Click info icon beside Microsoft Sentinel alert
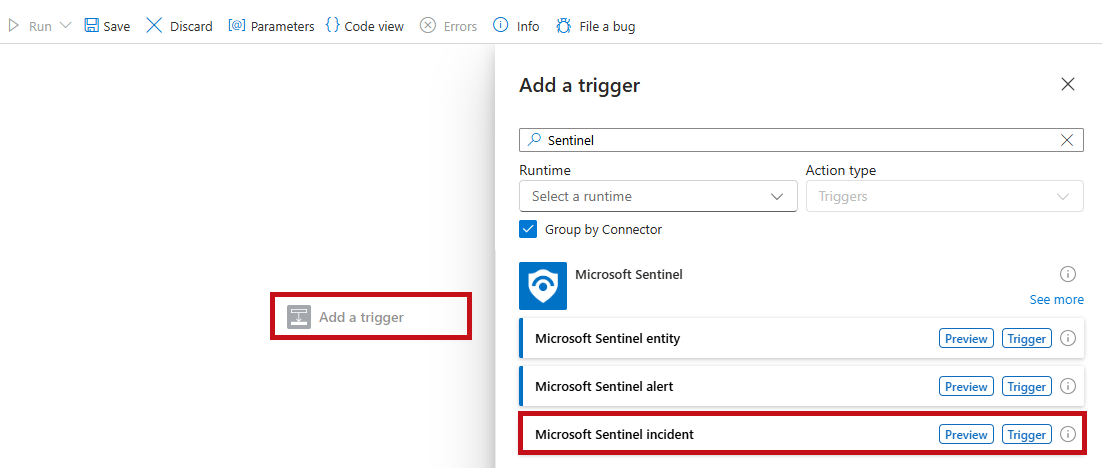Image resolution: width=1102 pixels, height=468 pixels. point(1068,386)
